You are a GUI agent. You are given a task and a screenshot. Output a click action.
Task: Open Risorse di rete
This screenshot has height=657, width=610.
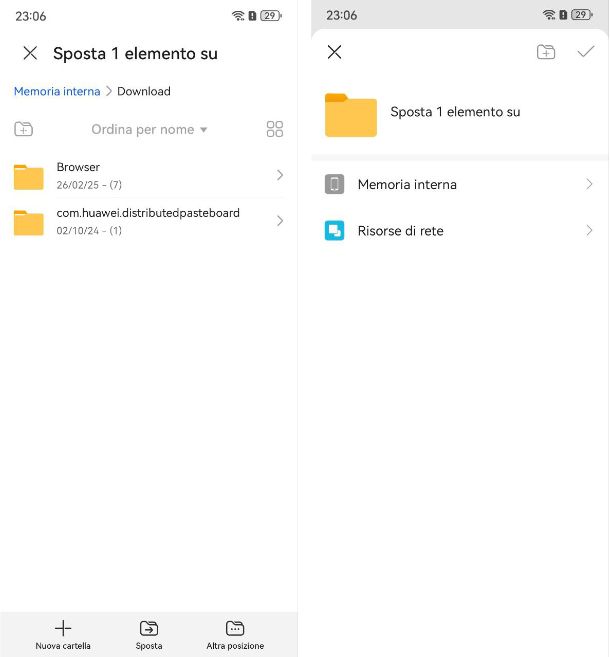pyautogui.click(x=460, y=230)
